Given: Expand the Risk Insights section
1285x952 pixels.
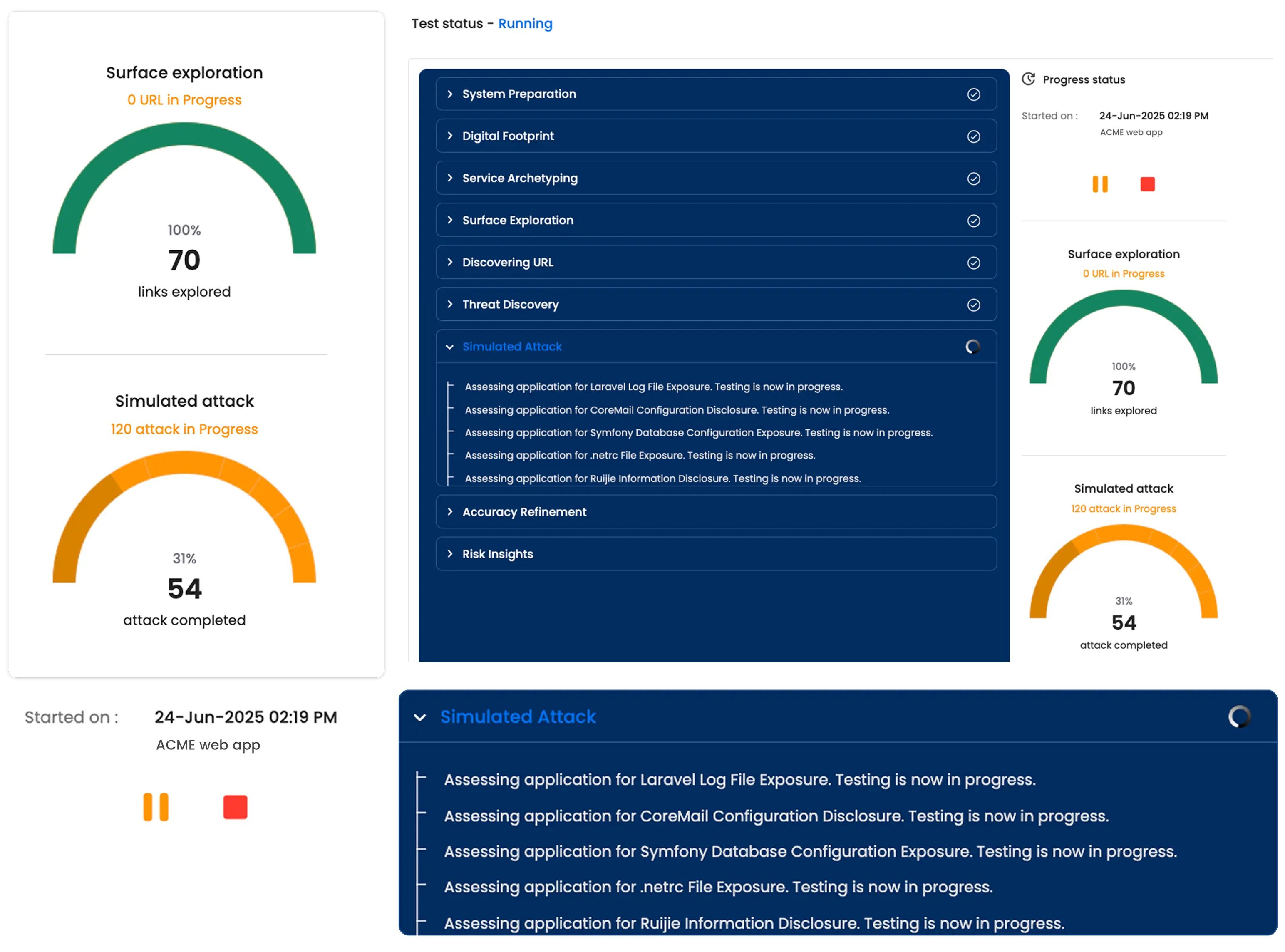Looking at the screenshot, I should click(x=497, y=554).
